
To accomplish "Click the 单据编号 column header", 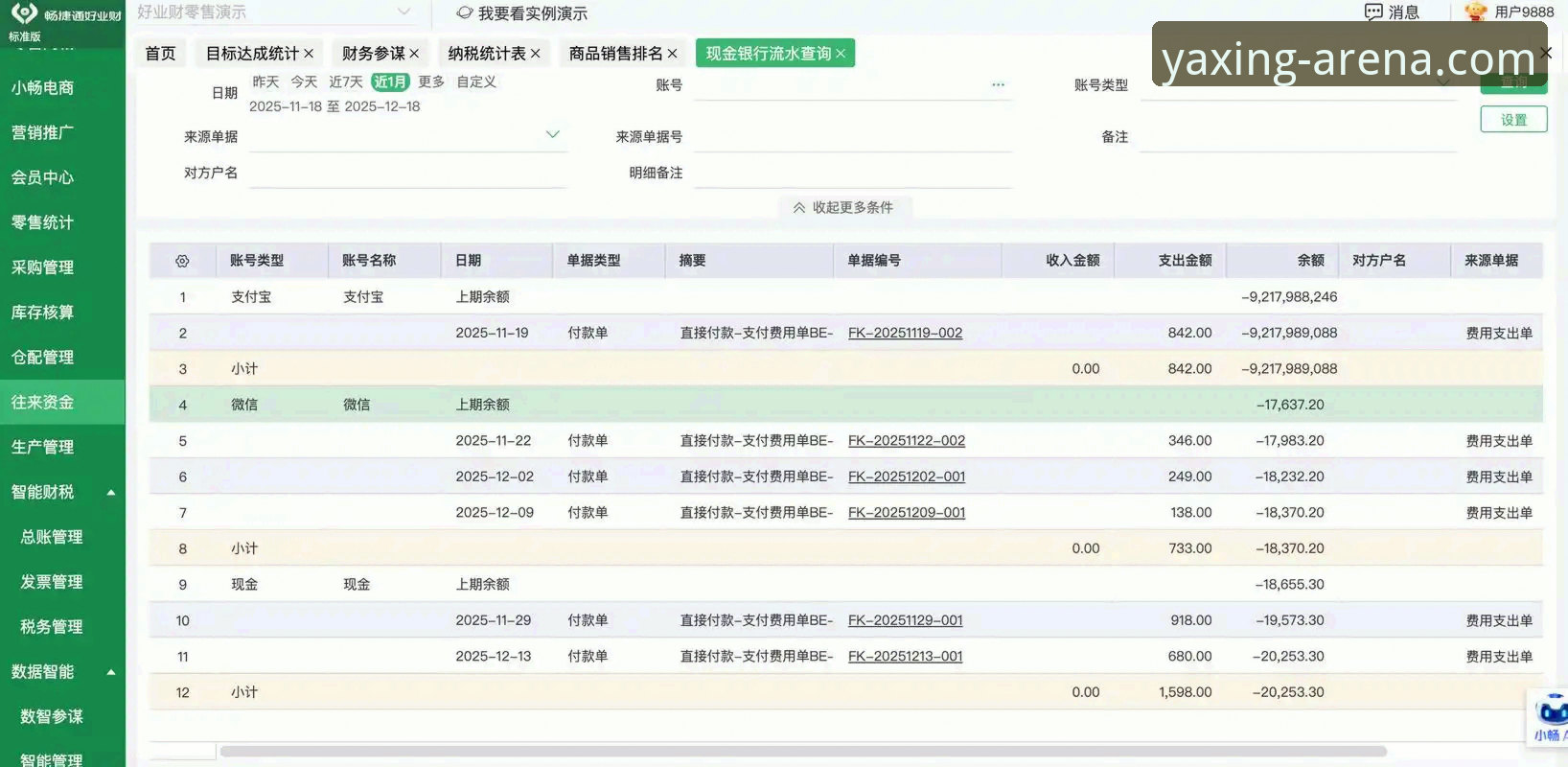I will pos(917,261).
